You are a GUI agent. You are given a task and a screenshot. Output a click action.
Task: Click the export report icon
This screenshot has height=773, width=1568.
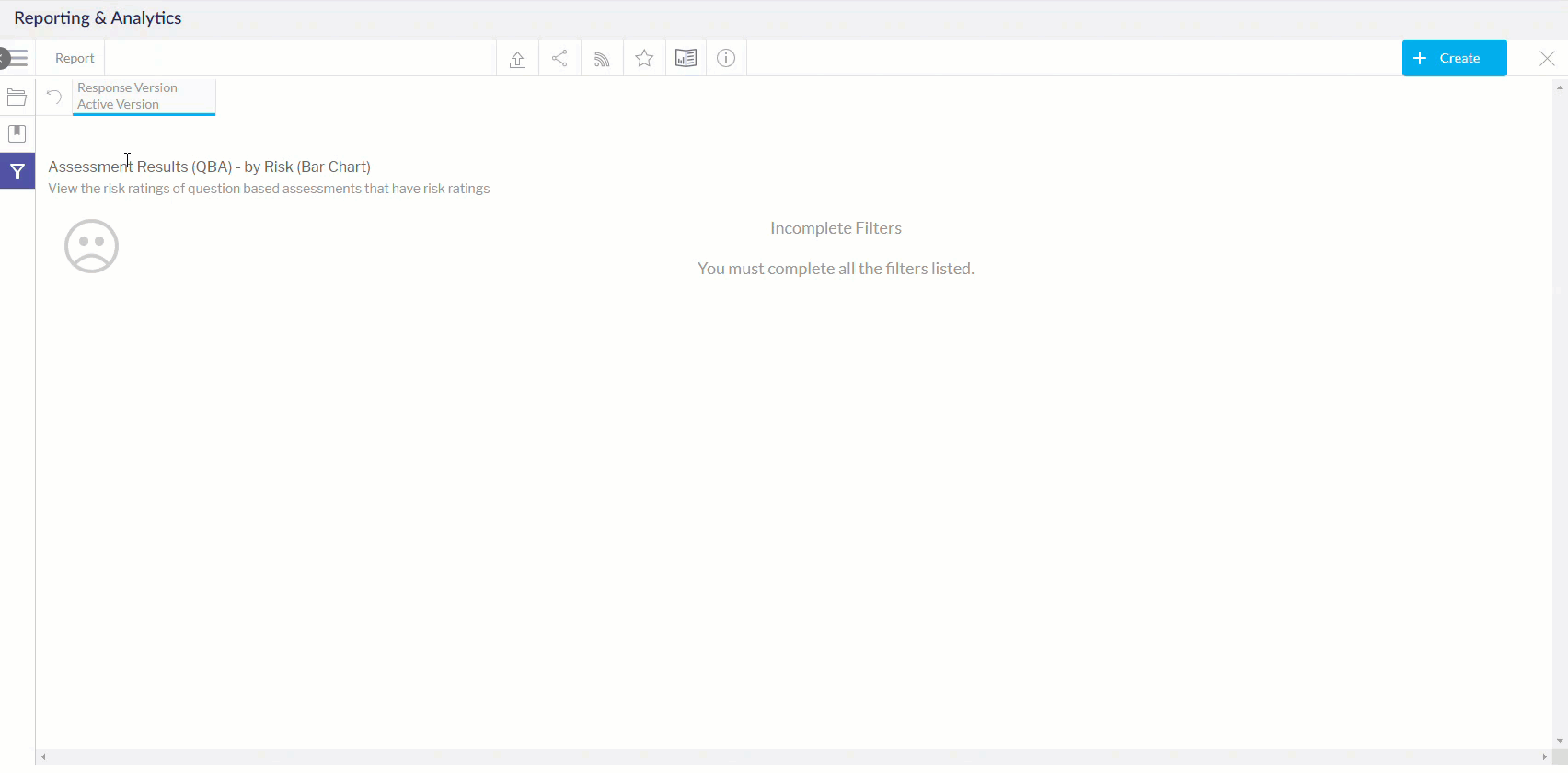click(517, 59)
